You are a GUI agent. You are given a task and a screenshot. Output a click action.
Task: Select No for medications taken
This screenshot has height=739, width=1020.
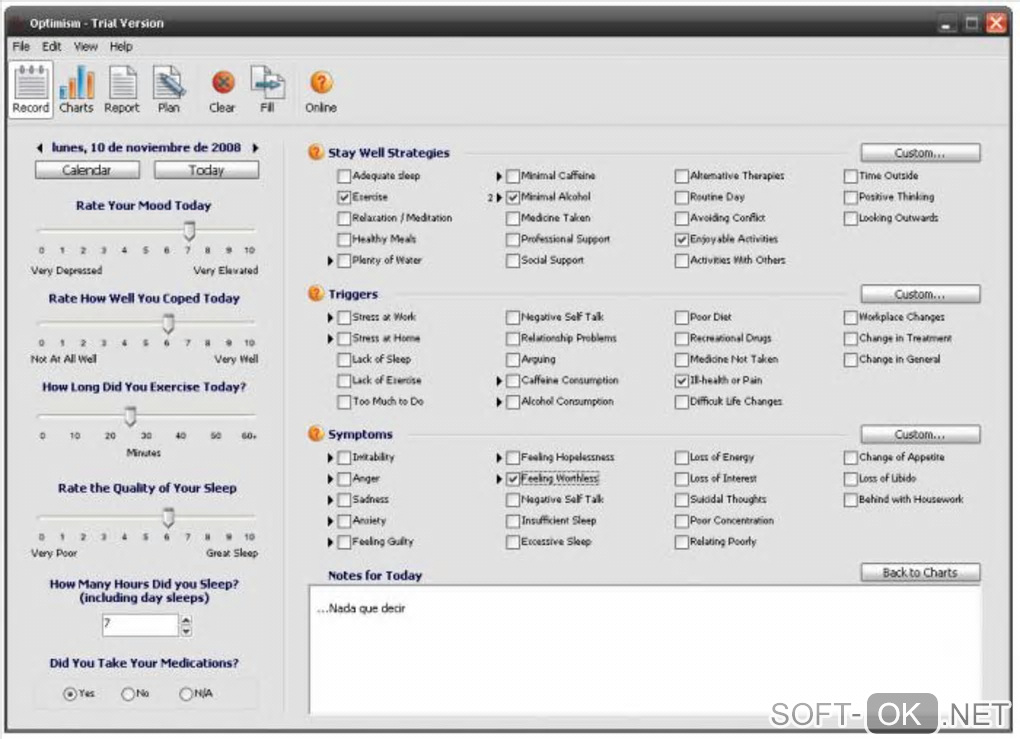click(128, 694)
